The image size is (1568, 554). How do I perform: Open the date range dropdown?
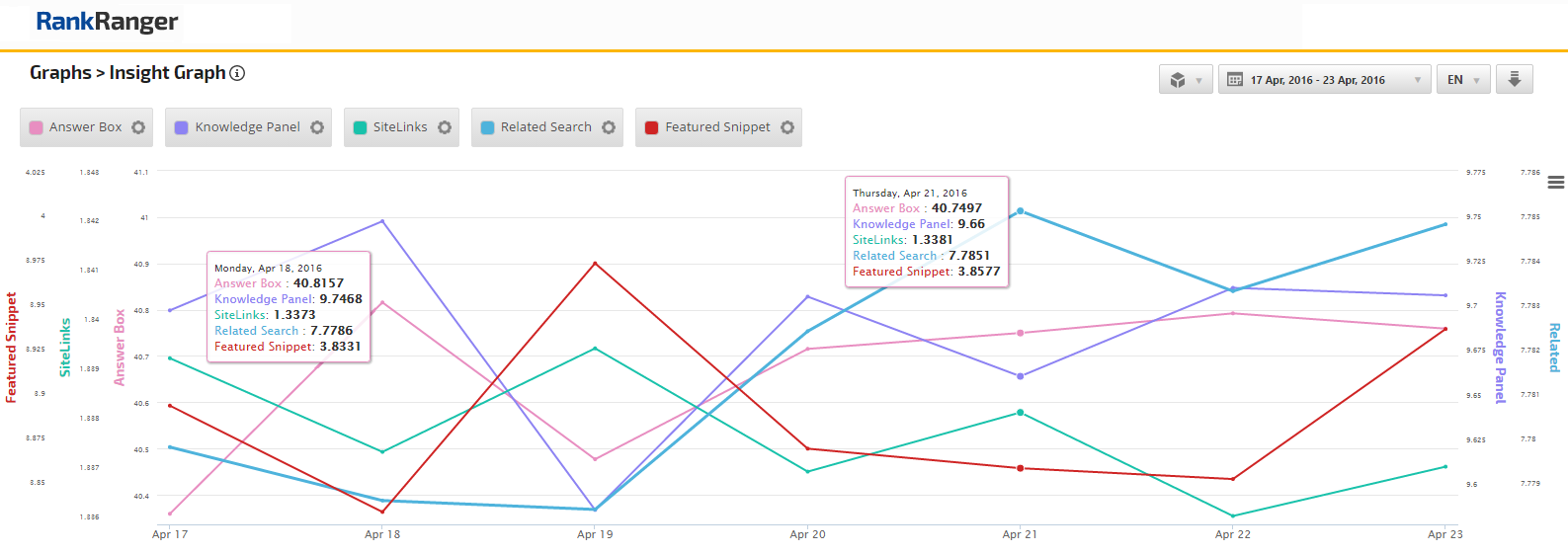[1324, 80]
